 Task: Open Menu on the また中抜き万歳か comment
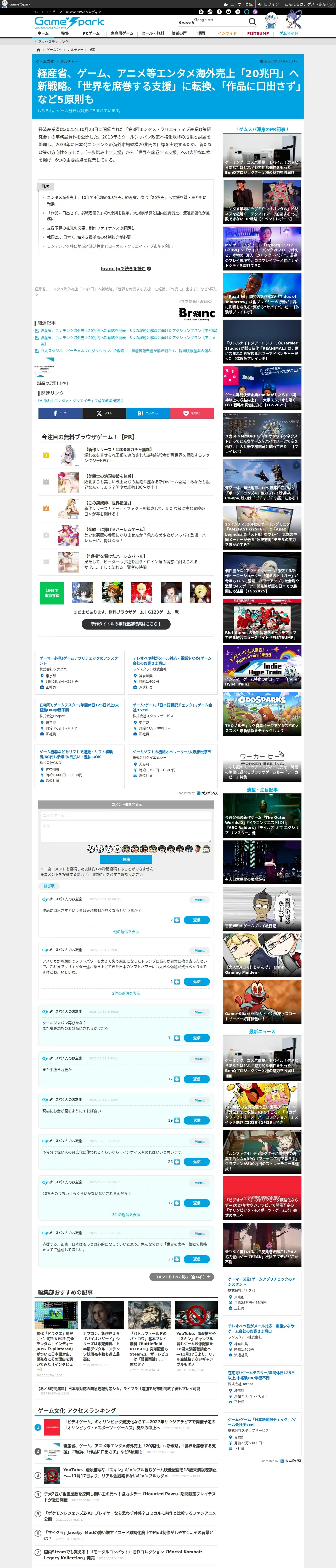[x=199, y=1059]
